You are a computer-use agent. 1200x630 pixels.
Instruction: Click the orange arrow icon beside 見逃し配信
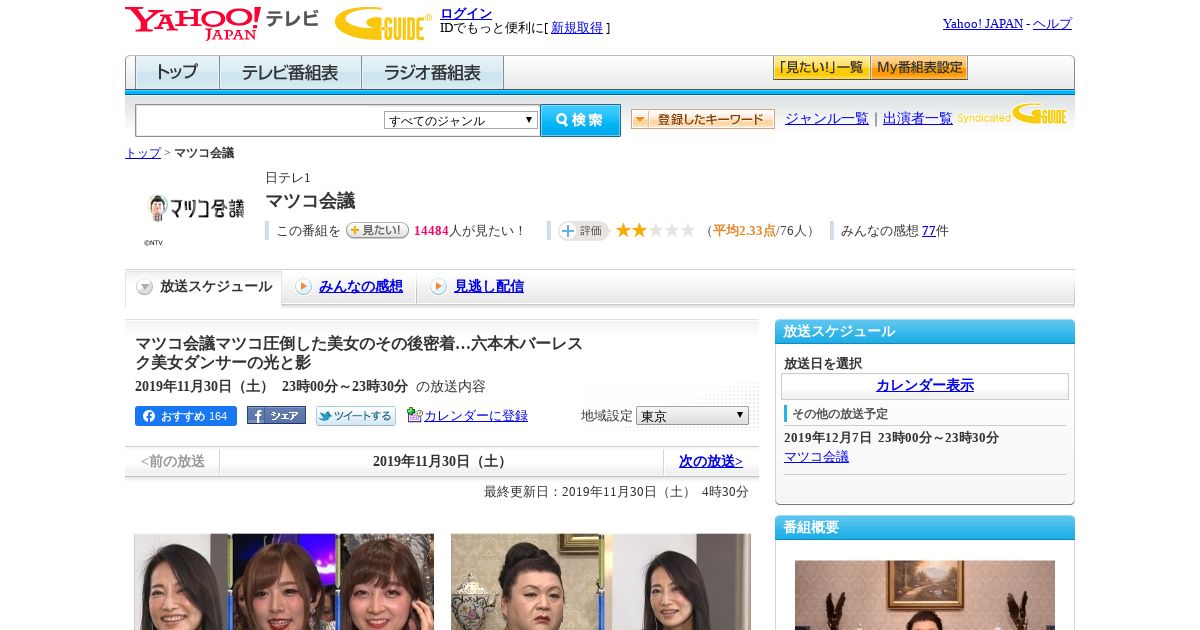click(x=438, y=287)
